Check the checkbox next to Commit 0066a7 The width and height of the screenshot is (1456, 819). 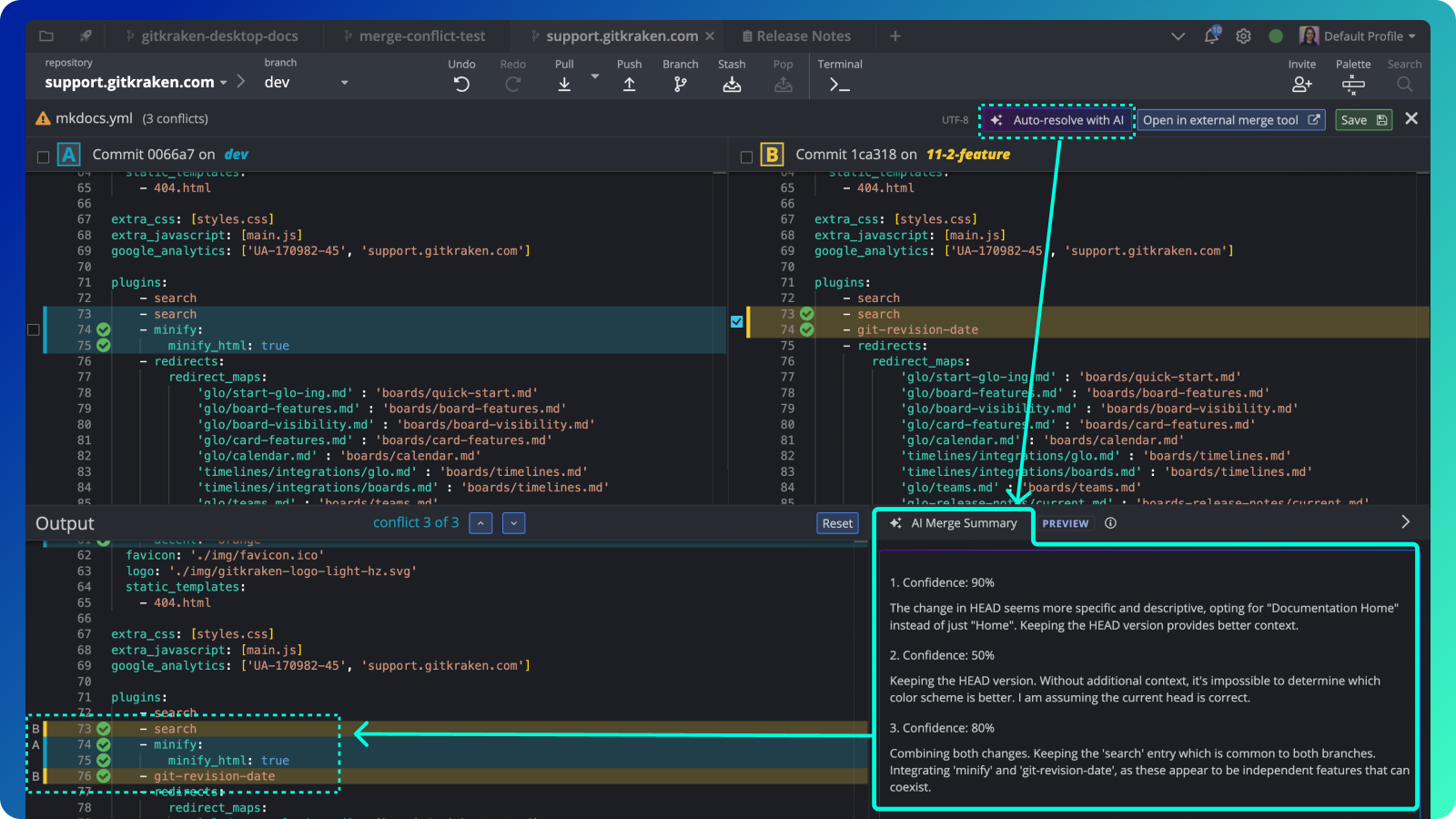43,155
